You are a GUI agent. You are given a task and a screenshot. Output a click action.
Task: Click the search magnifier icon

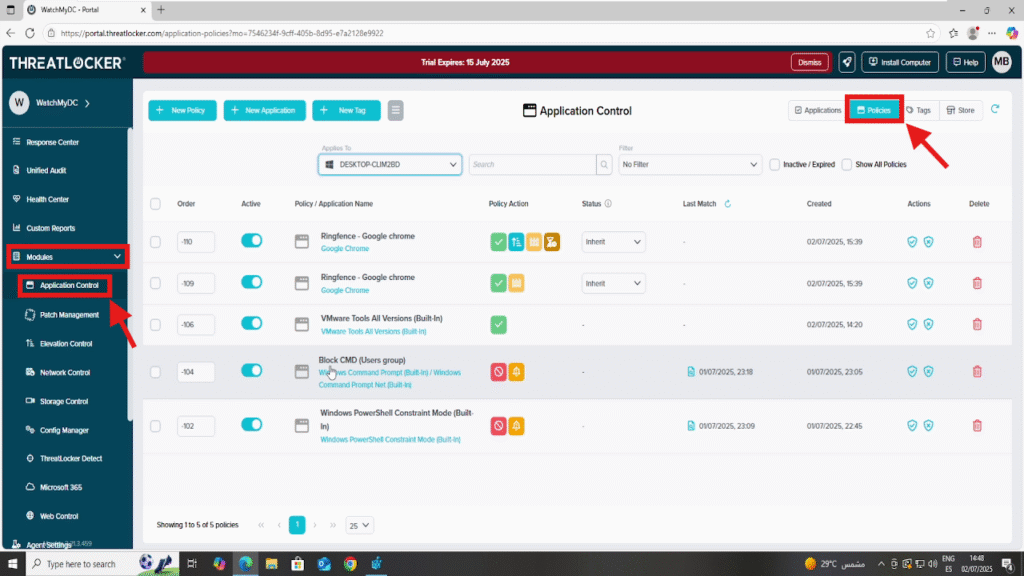pyautogui.click(x=604, y=165)
